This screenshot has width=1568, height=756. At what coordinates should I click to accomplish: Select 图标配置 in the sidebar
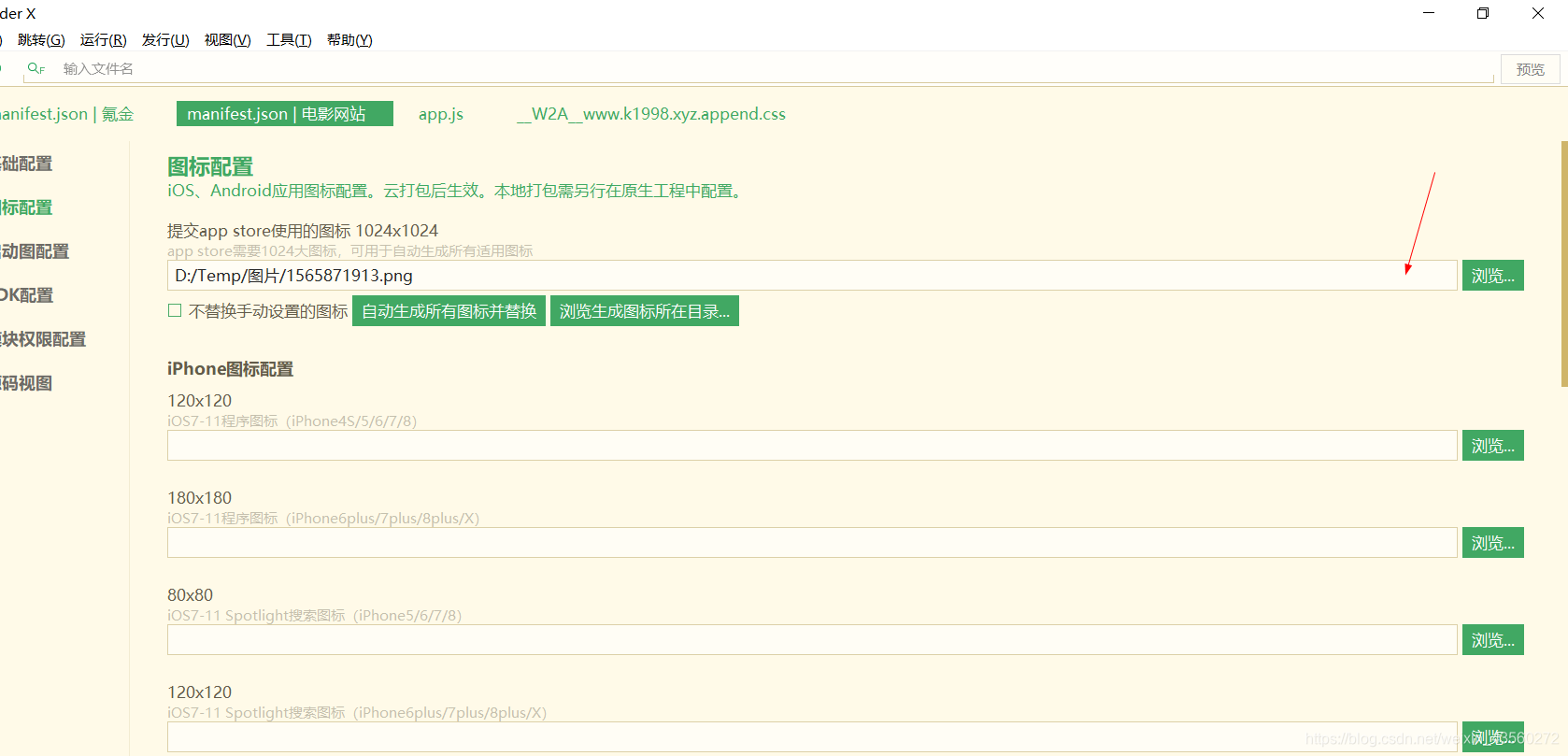click(26, 207)
